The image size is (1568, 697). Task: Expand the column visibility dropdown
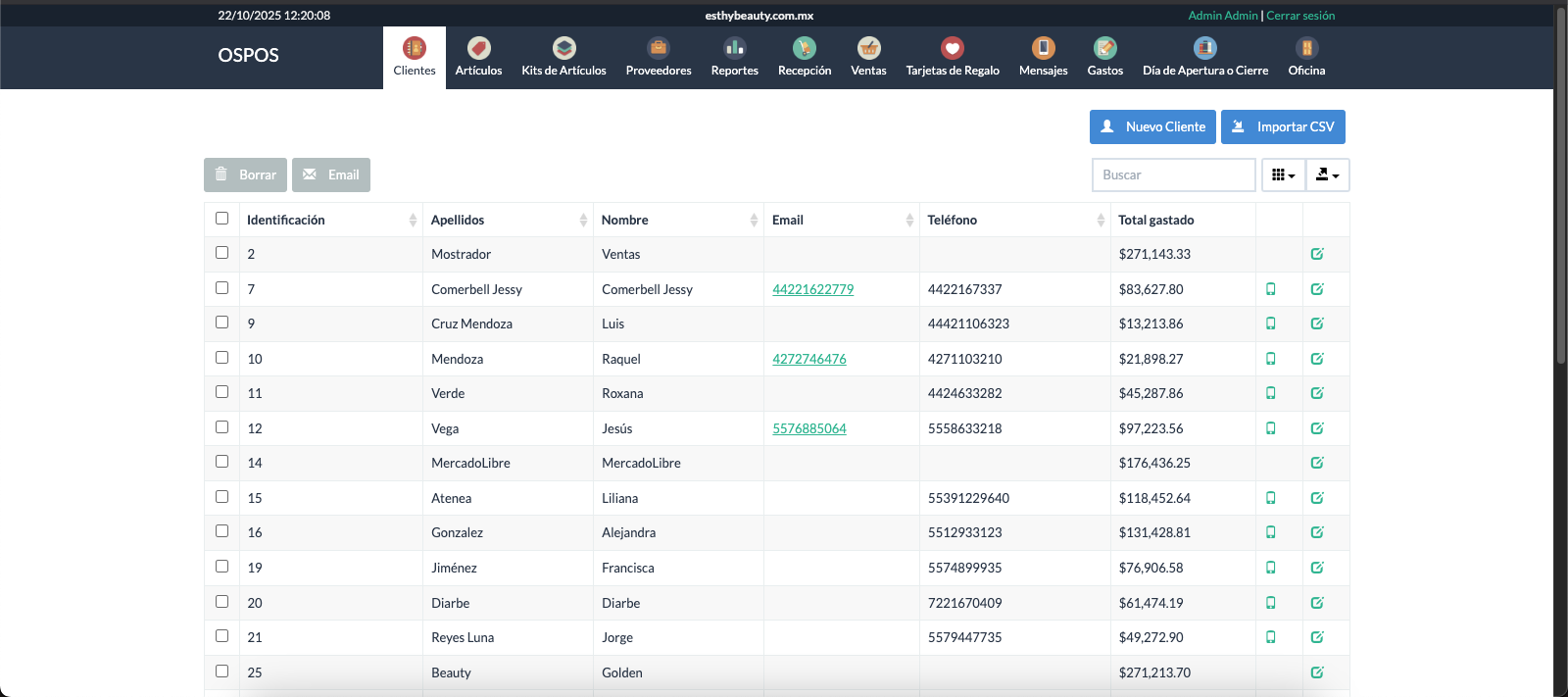(x=1283, y=174)
